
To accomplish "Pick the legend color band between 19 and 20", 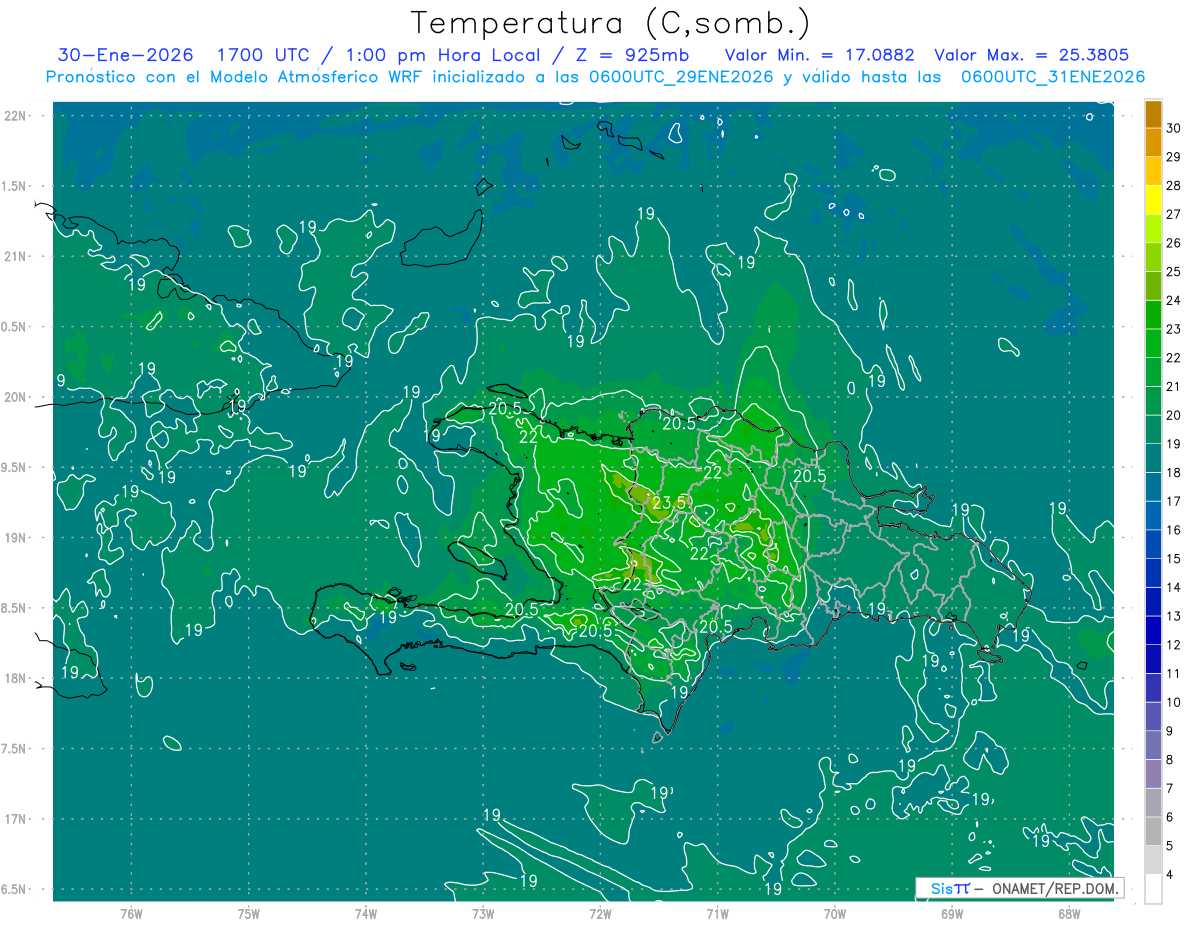I will 1153,429.
